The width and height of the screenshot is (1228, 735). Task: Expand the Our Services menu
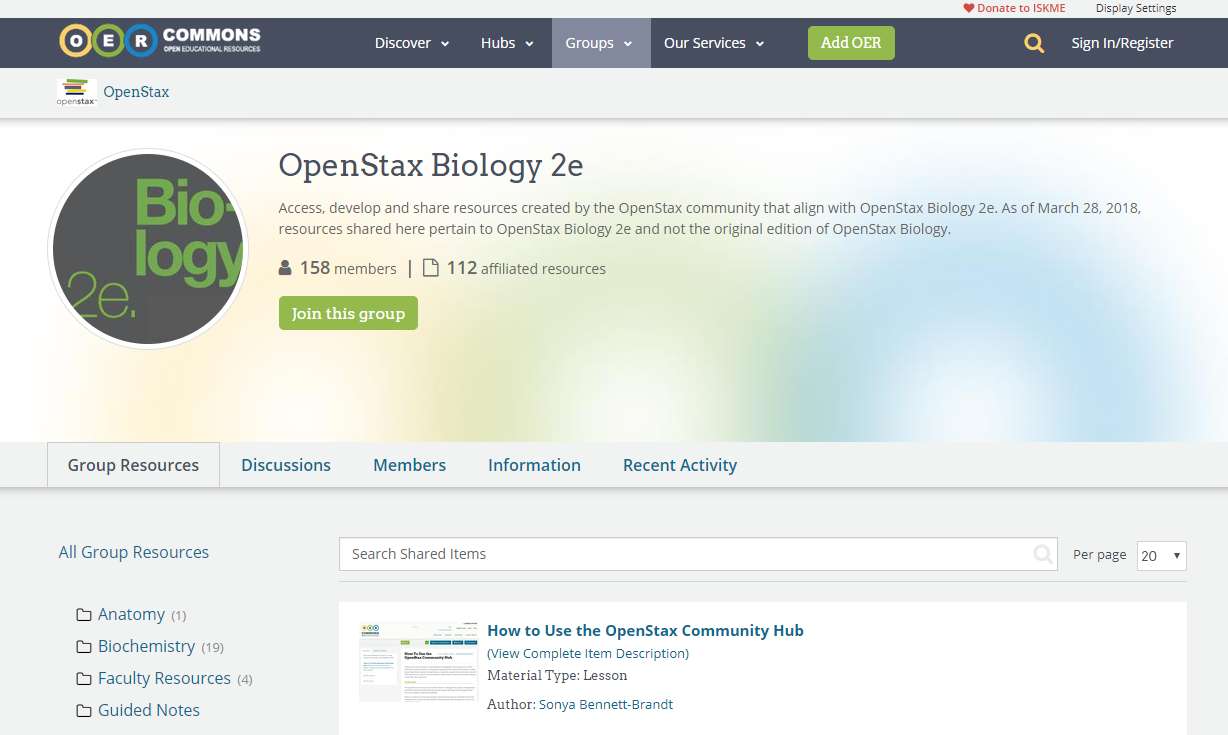click(713, 43)
